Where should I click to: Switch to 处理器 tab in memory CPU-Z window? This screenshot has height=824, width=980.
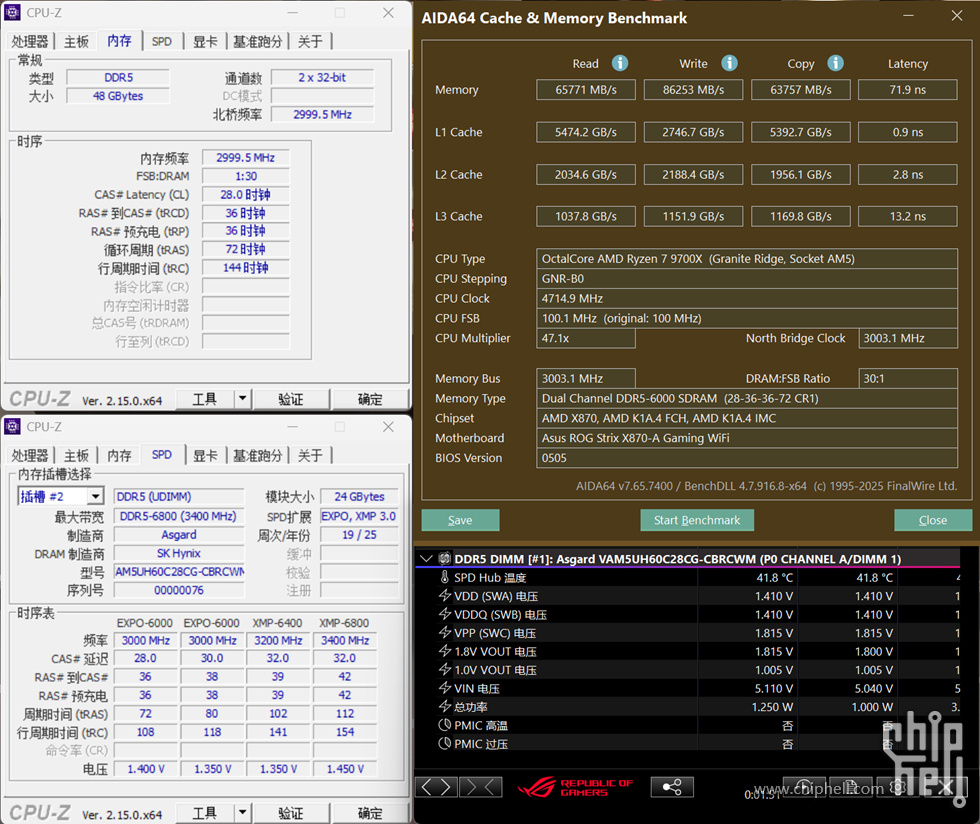29,41
